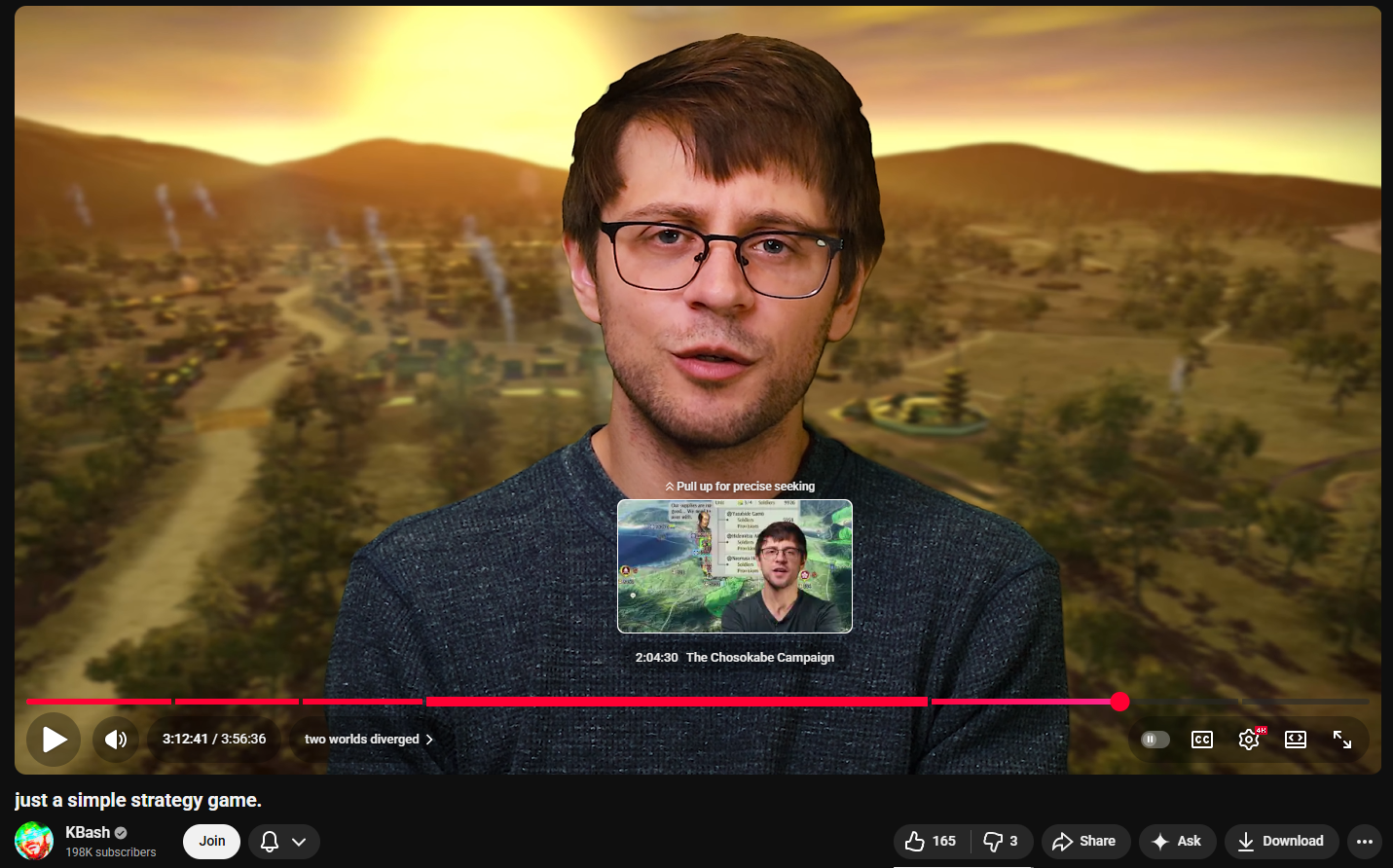
Task: Turn on closed captions
Action: (1202, 740)
